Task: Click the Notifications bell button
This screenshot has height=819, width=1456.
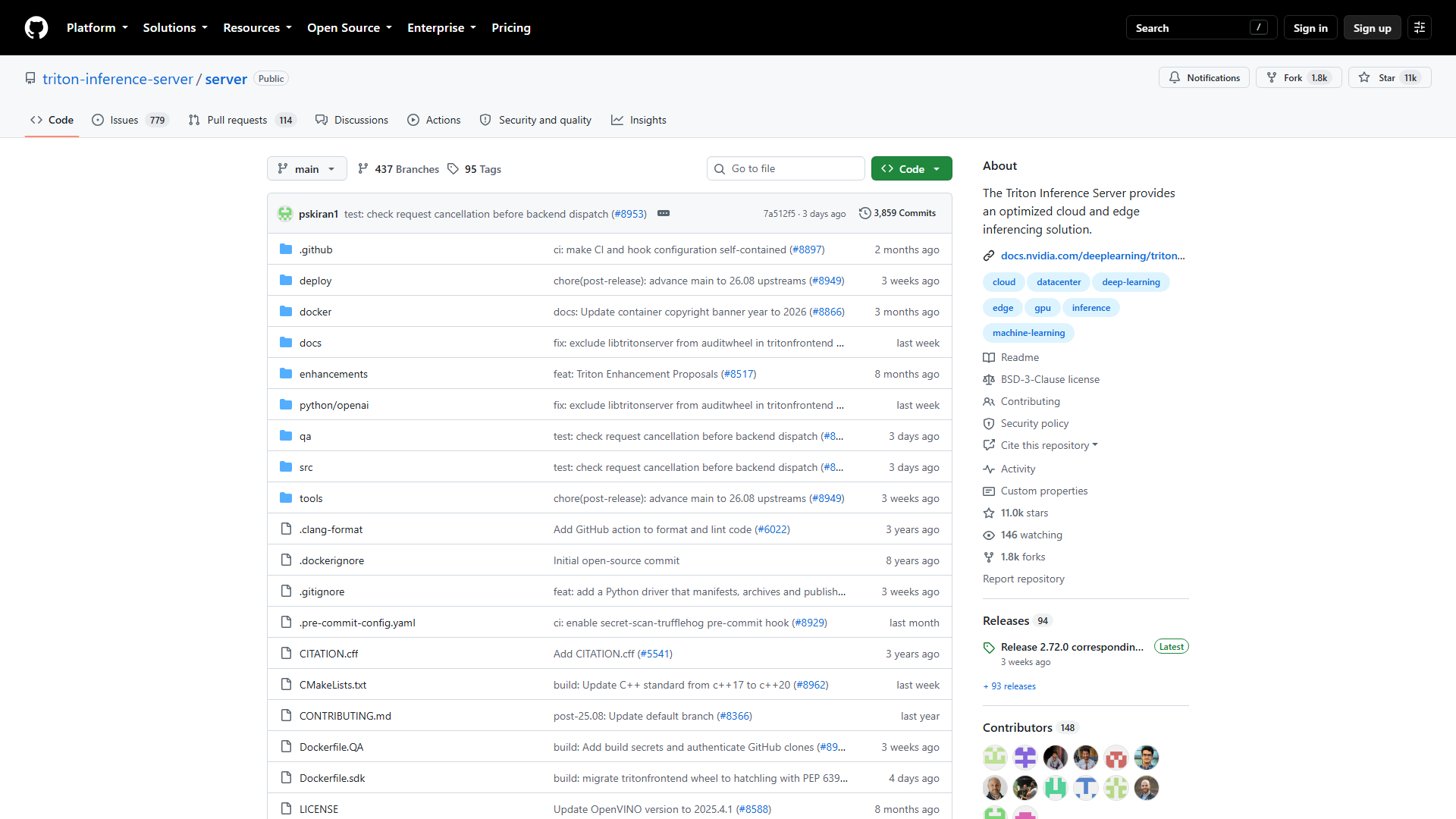Action: click(1203, 77)
